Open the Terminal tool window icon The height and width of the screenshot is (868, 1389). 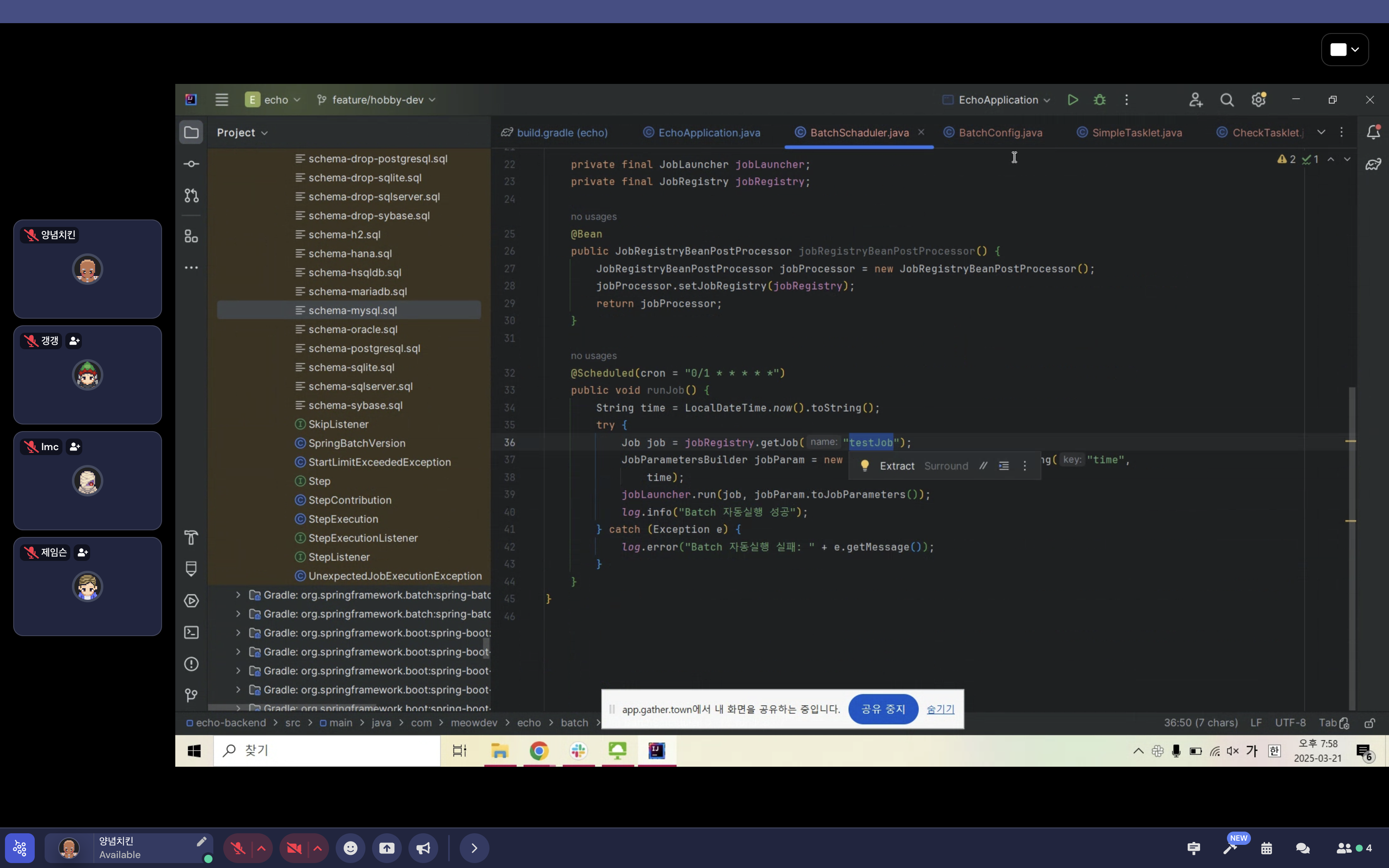point(191,632)
